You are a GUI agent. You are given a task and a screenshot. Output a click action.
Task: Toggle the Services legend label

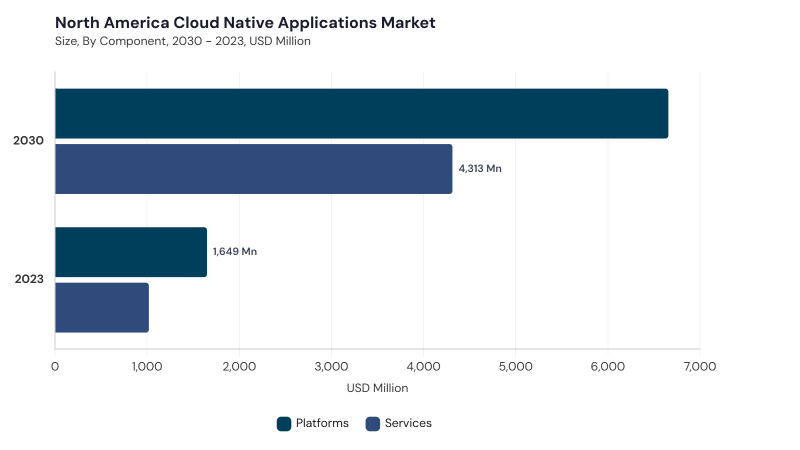(x=408, y=423)
